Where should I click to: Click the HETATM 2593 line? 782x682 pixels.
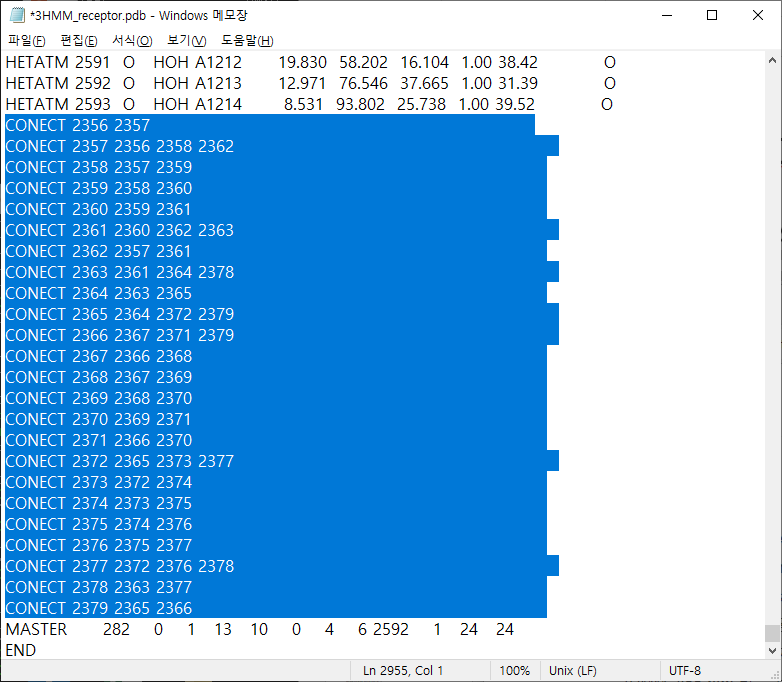(309, 104)
